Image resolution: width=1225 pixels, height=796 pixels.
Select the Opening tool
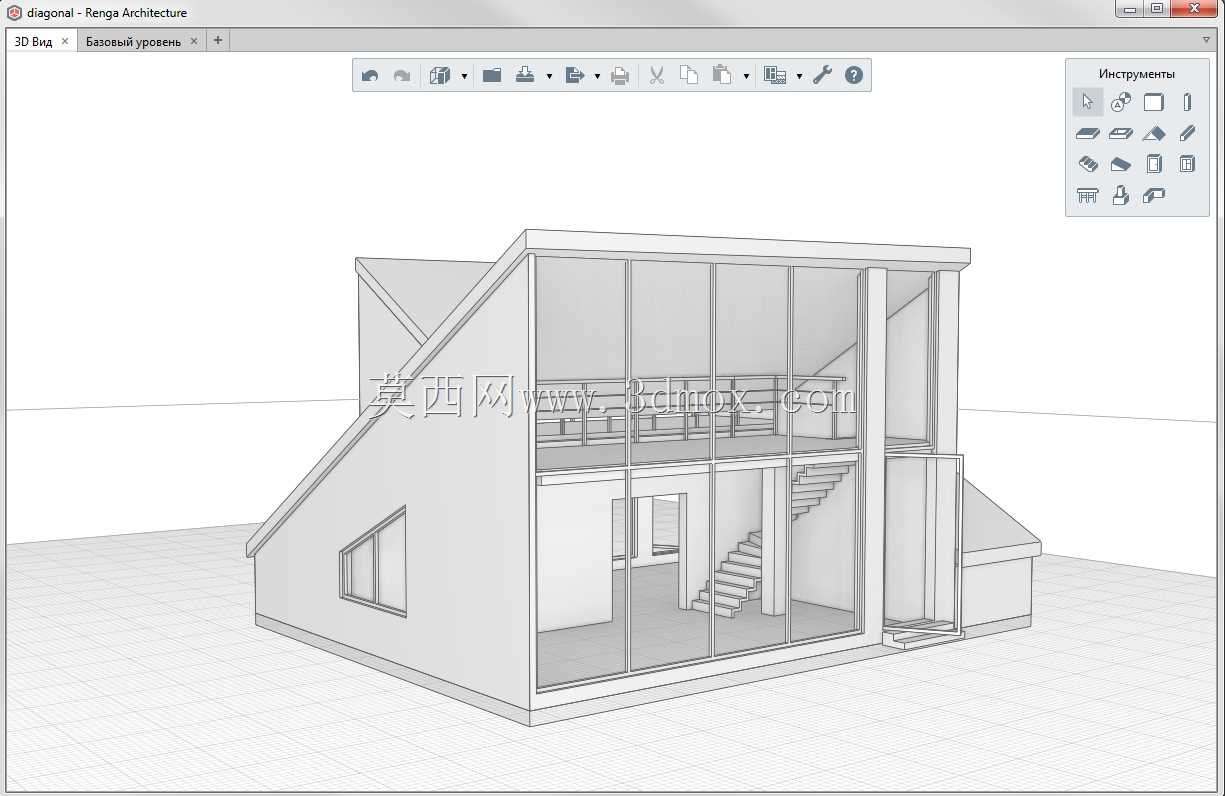pos(1121,133)
